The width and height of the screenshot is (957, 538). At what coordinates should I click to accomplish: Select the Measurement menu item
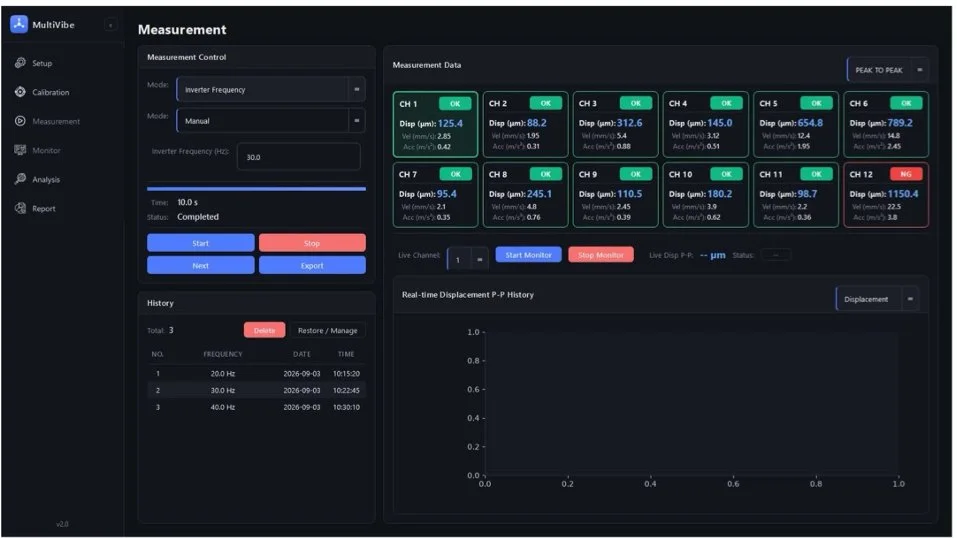56,122
